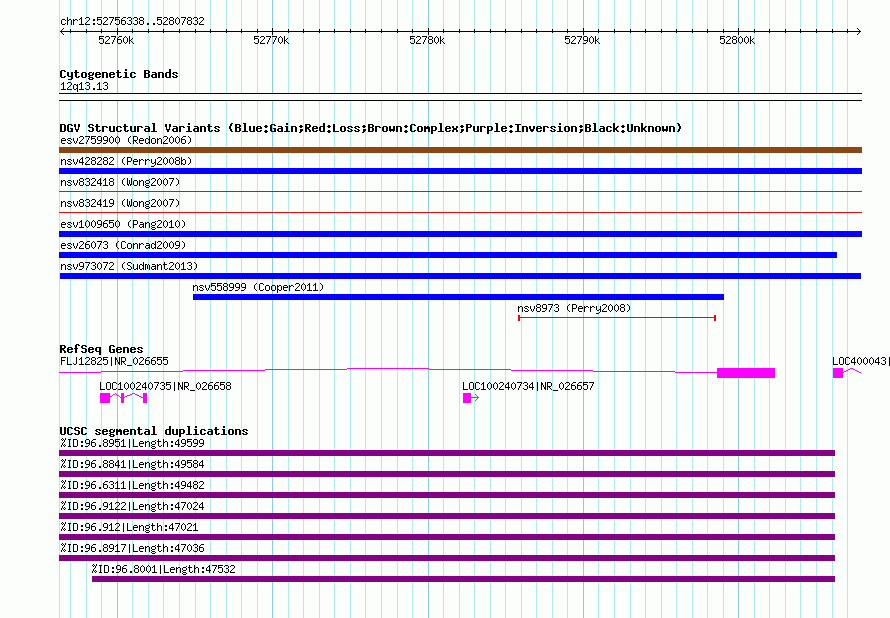Viewport: 890px width, 618px height.
Task: Select the nsv973072 (Sudmant2013) blue bar
Action: 460,276
